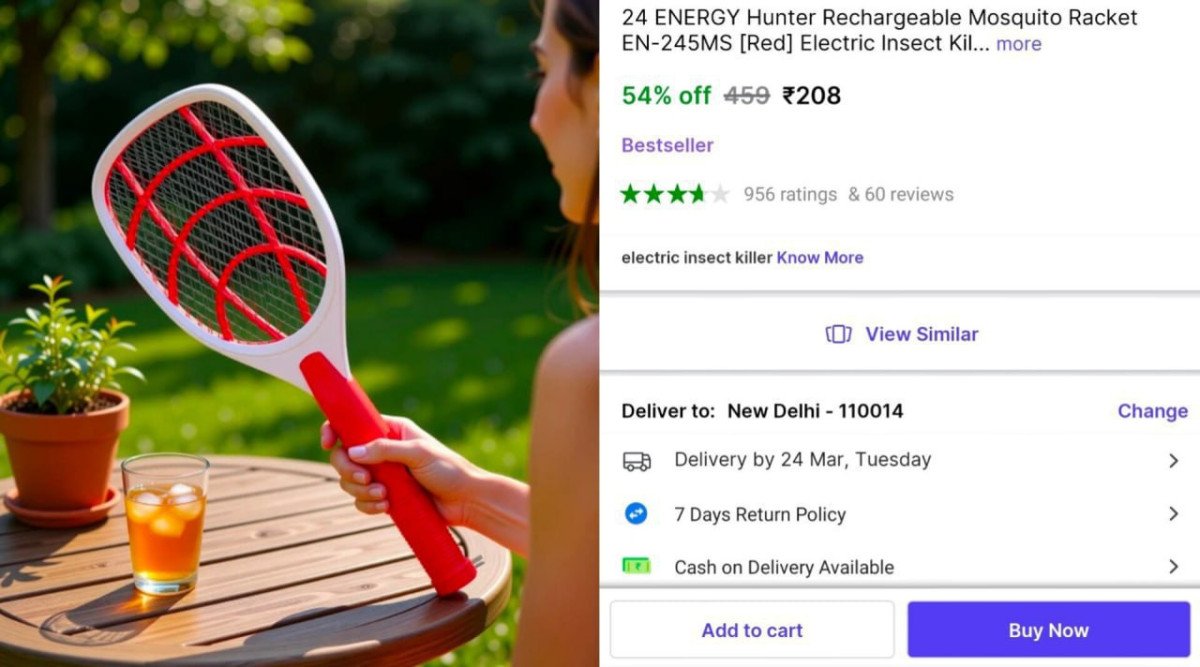Change the delivery address to another pincode
Image resolution: width=1200 pixels, height=667 pixels.
coord(1152,411)
